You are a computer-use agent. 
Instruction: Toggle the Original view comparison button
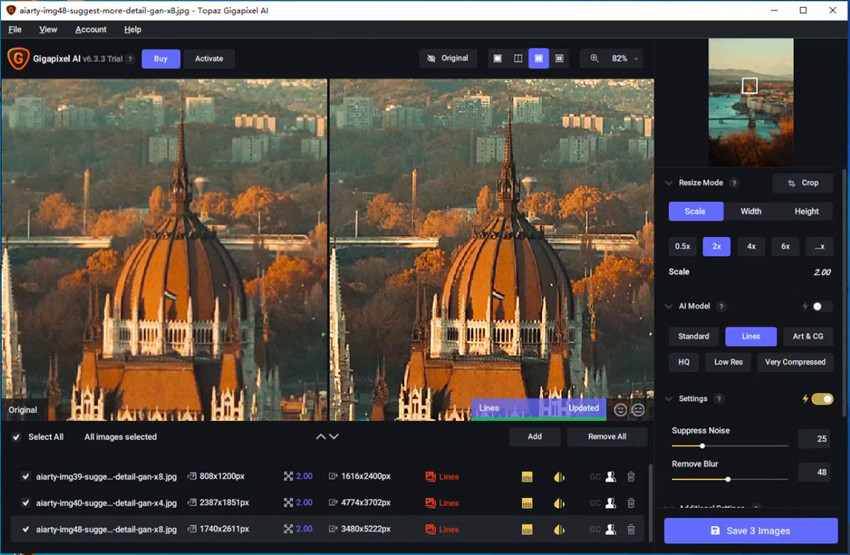pyautogui.click(x=448, y=59)
